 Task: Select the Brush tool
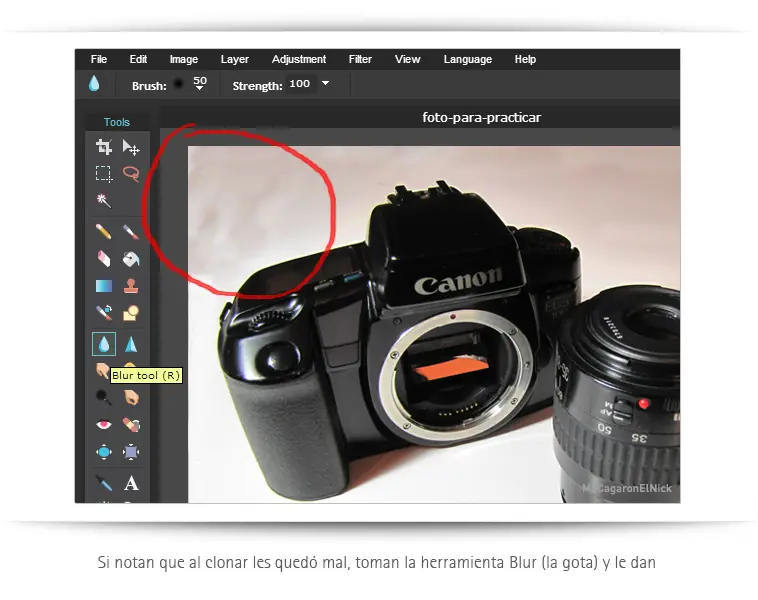[131, 232]
